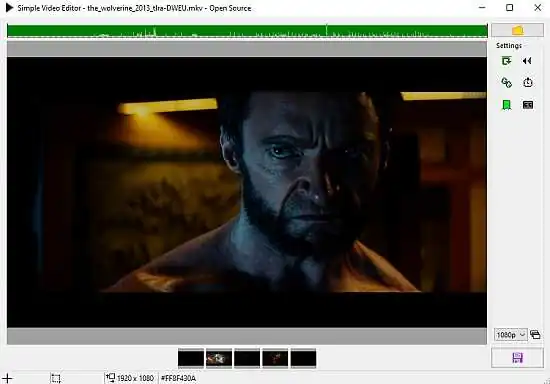The width and height of the screenshot is (550, 384).
Task: Select the second frame thumbnail with sparks
Action: click(219, 358)
